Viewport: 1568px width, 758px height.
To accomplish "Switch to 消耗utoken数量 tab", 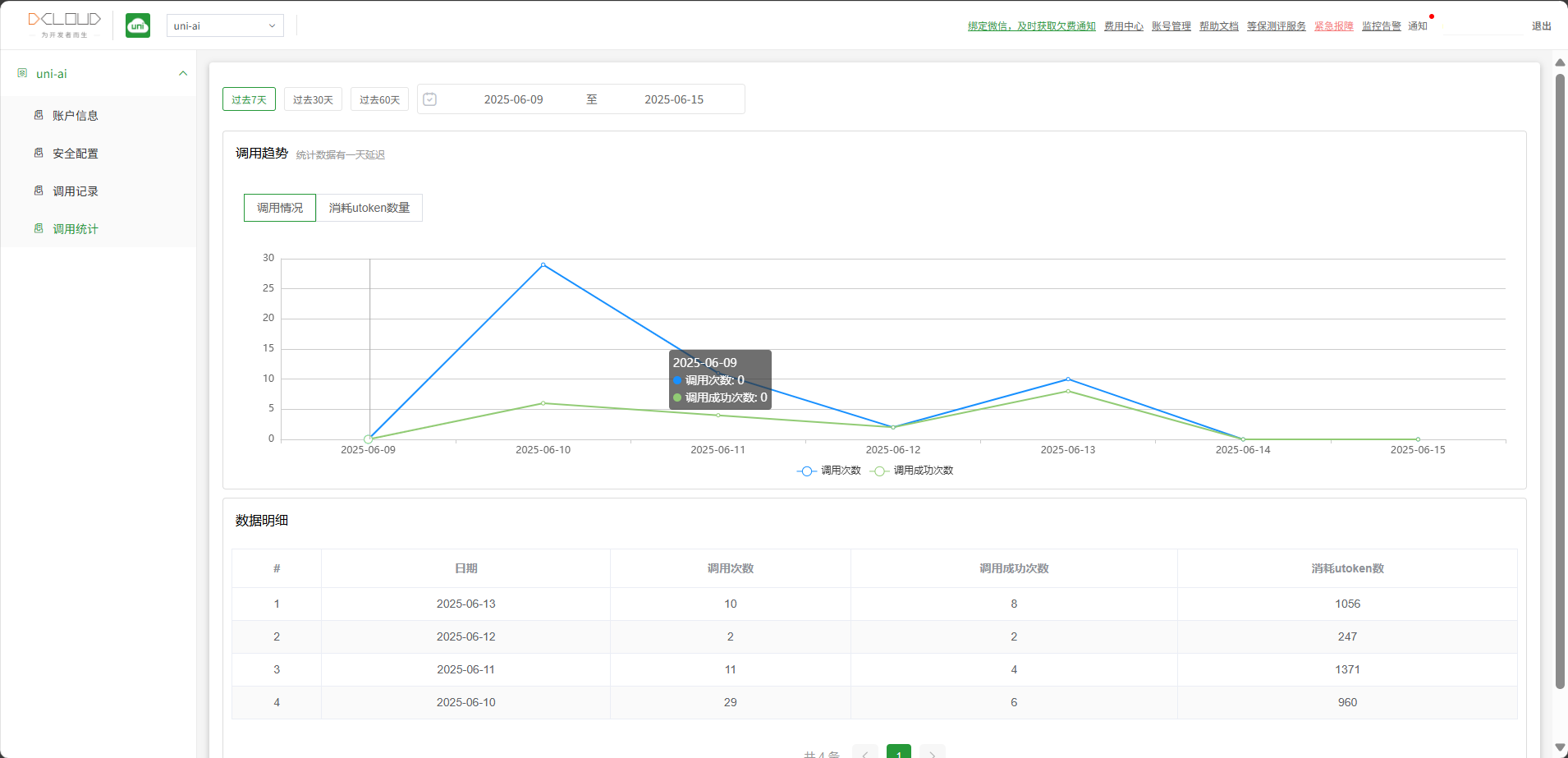I will tap(369, 208).
